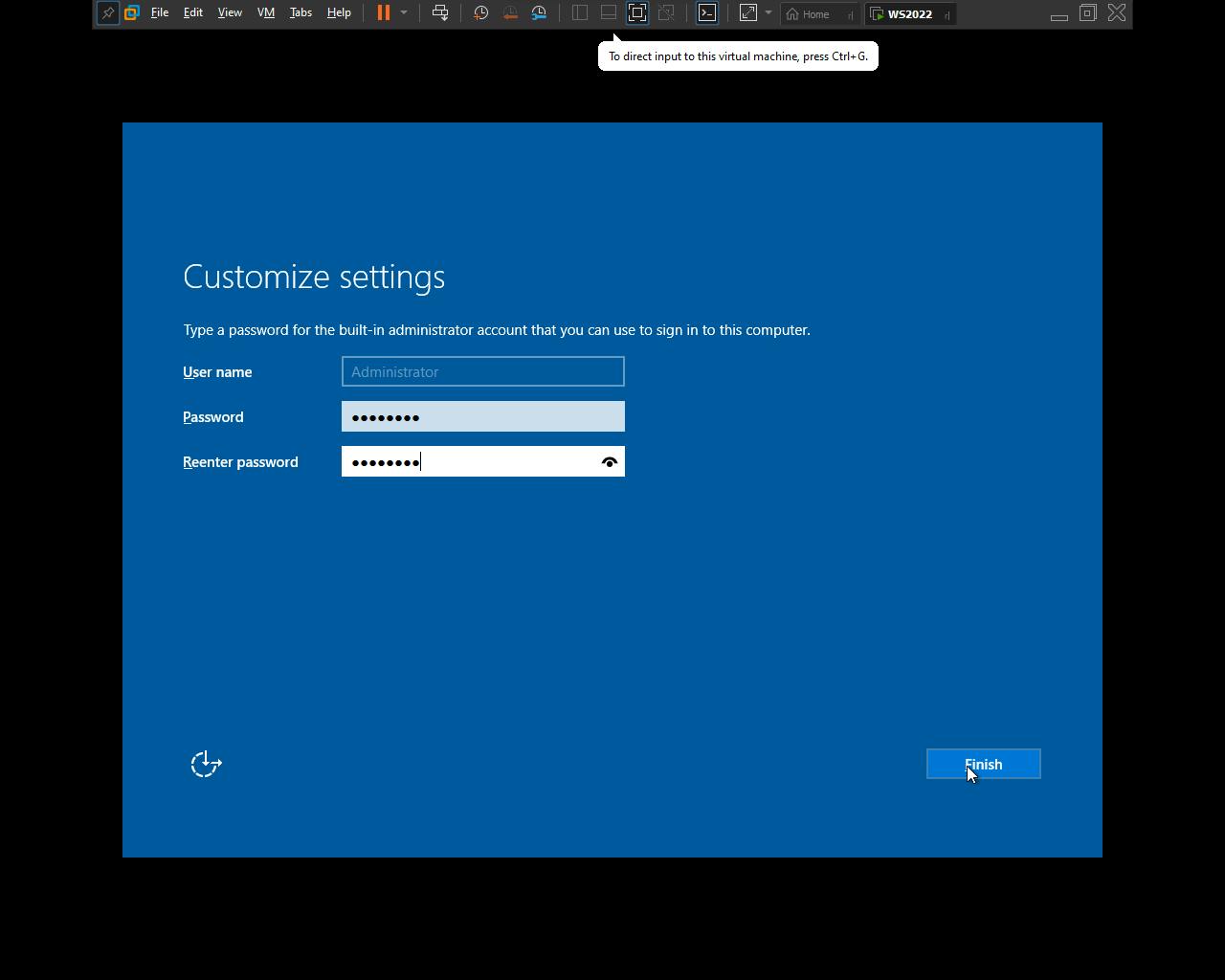Toggle unity mode icon in toolbar
This screenshot has width=1225, height=980.
pos(666,13)
